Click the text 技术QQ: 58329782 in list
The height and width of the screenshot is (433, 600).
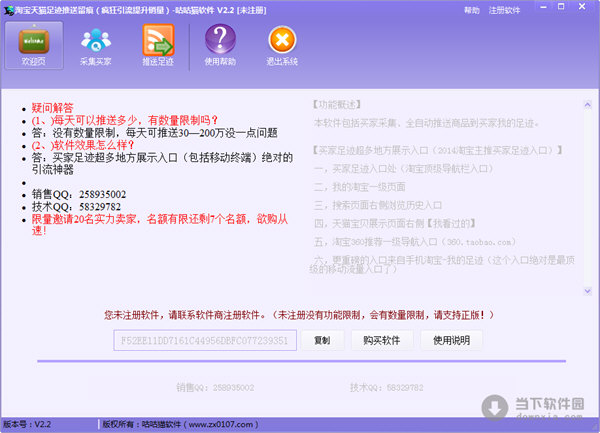[x=76, y=207]
